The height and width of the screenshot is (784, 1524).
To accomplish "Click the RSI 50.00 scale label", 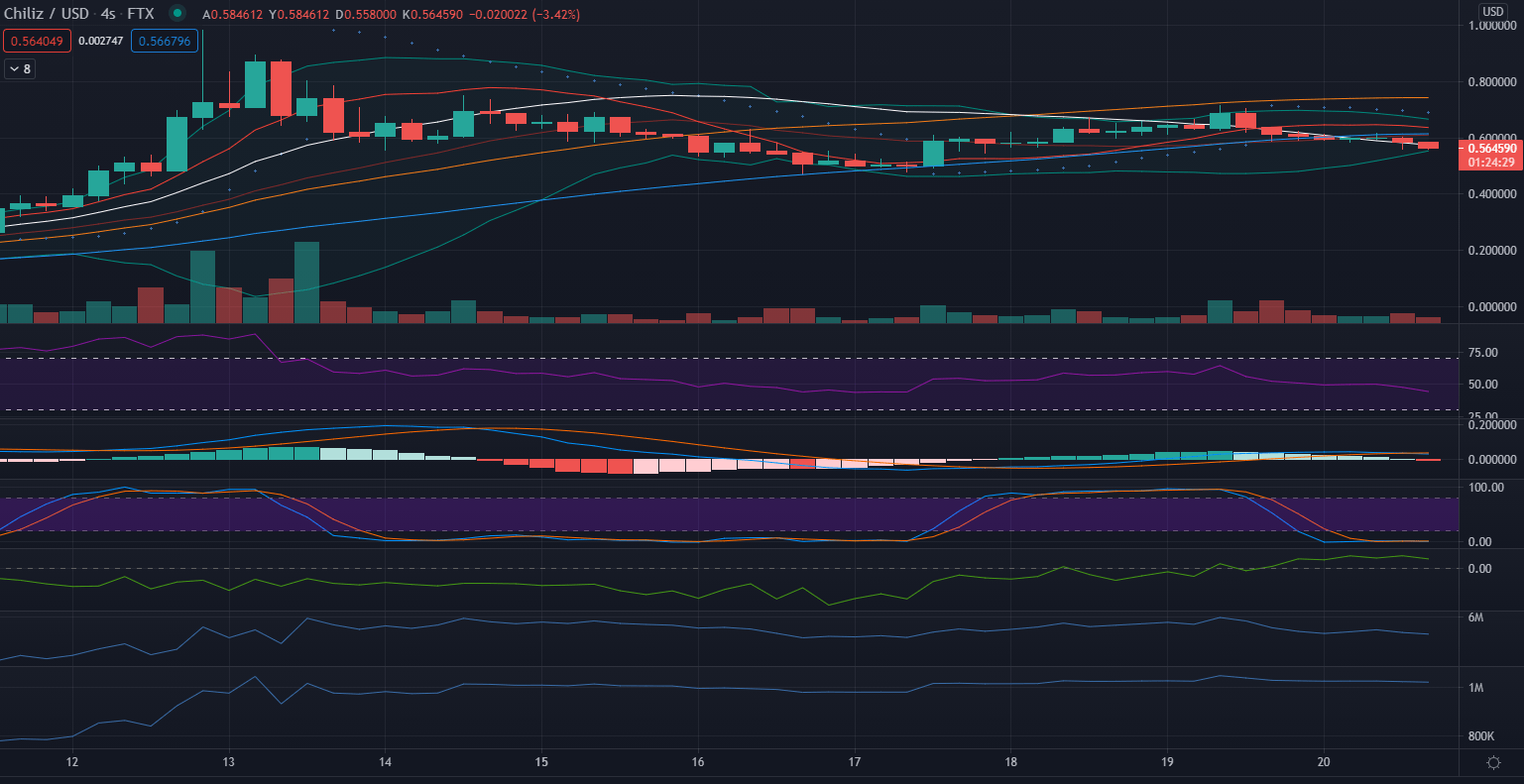I will pyautogui.click(x=1481, y=385).
